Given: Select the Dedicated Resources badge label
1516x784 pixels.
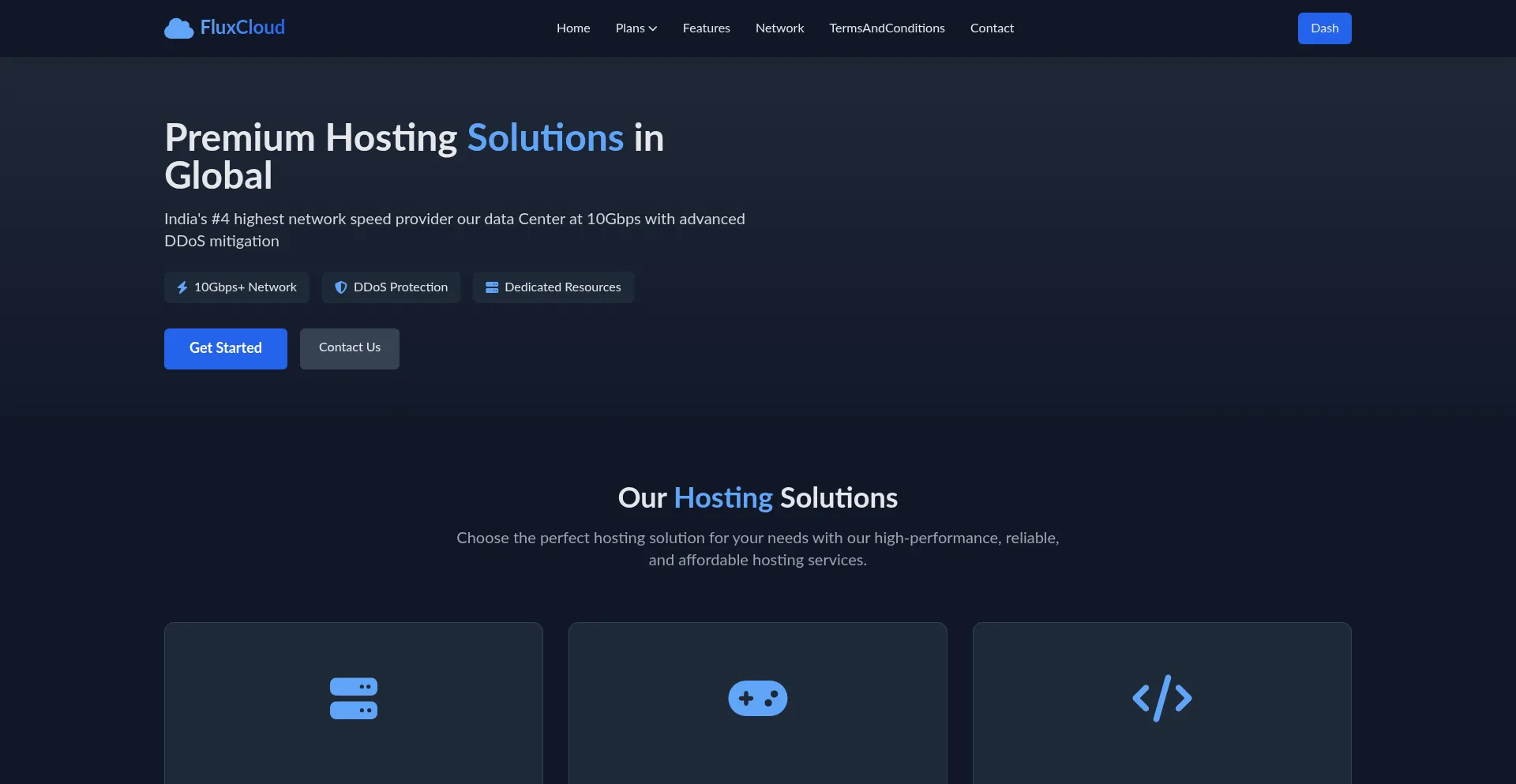Looking at the screenshot, I should point(563,287).
